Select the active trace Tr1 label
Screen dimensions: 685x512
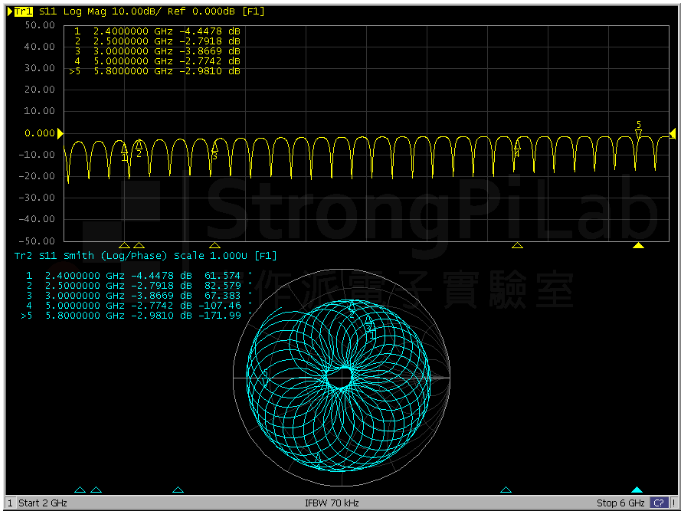(x=23, y=12)
